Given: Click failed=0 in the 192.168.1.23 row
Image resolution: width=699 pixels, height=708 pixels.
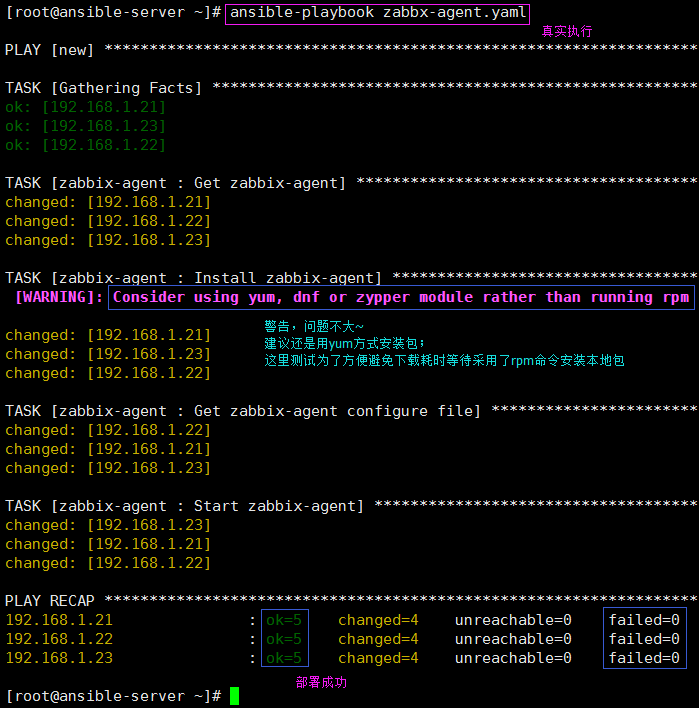Looking at the screenshot, I should (644, 658).
